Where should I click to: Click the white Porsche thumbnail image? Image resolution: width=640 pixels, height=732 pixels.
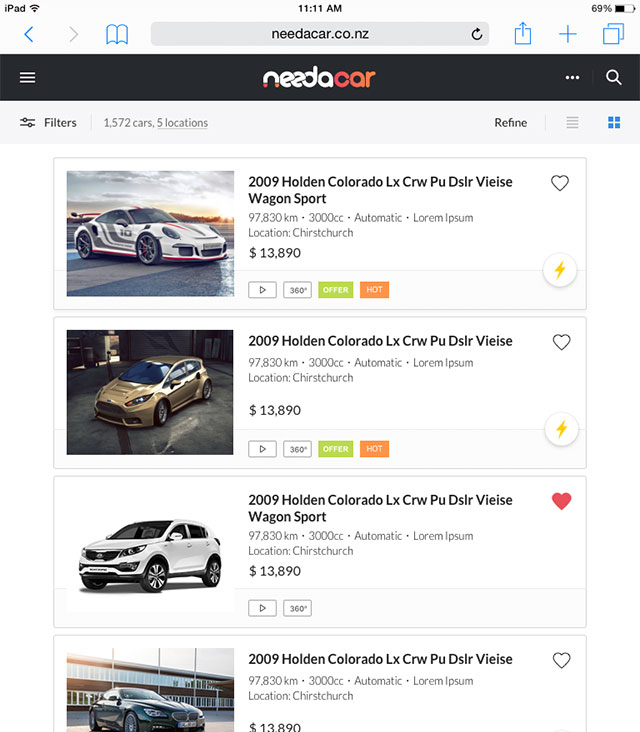pyautogui.click(x=150, y=233)
